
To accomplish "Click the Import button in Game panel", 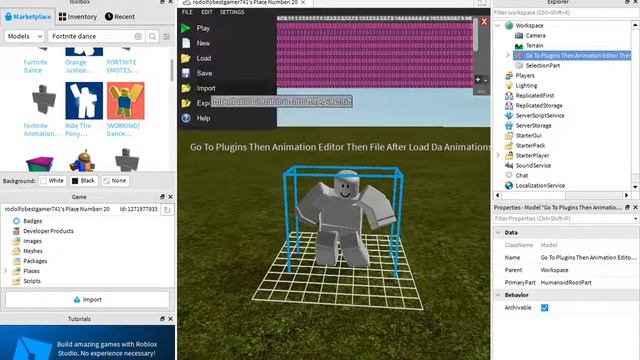I will (87, 300).
